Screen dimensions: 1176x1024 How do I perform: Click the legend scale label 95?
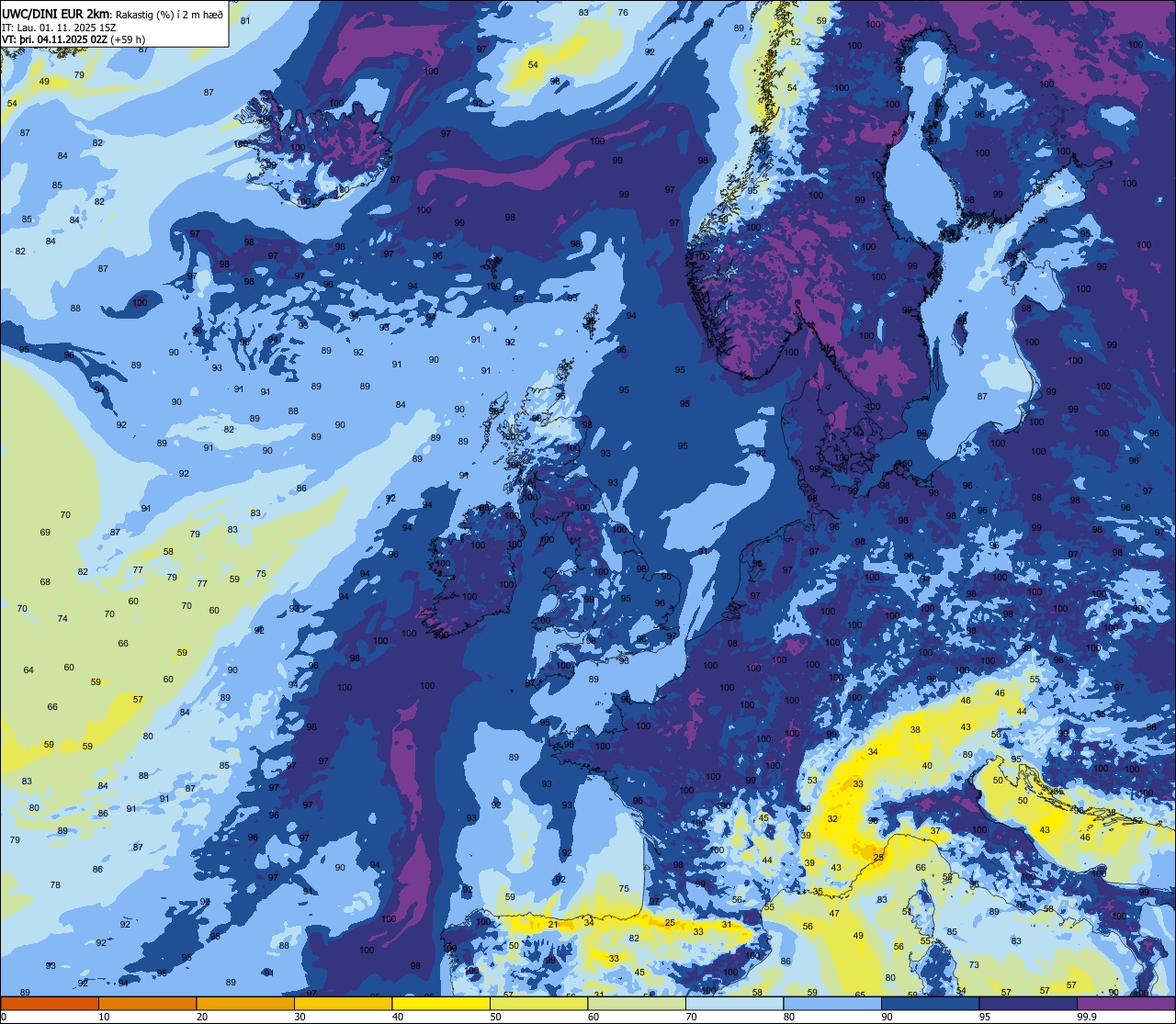click(985, 1017)
